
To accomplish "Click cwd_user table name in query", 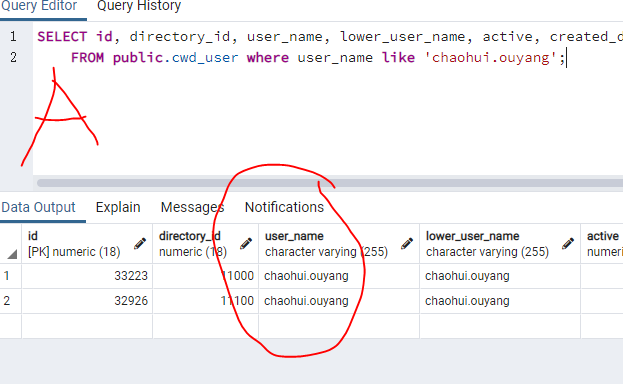I will [x=205, y=58].
